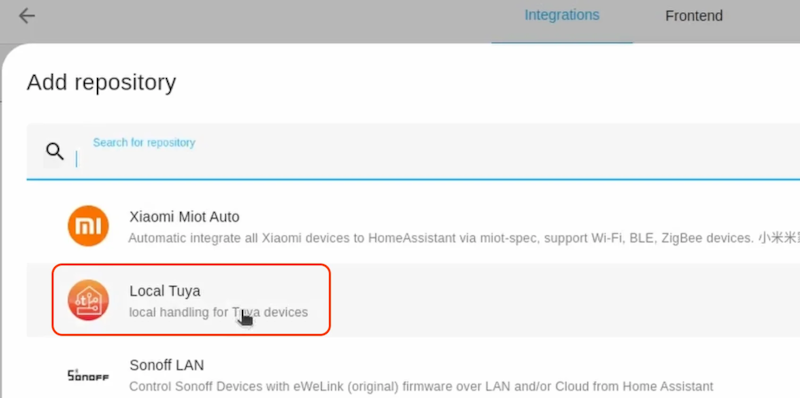Select the Xiaomi Miot Auto title
This screenshot has height=398, width=800.
(x=184, y=217)
